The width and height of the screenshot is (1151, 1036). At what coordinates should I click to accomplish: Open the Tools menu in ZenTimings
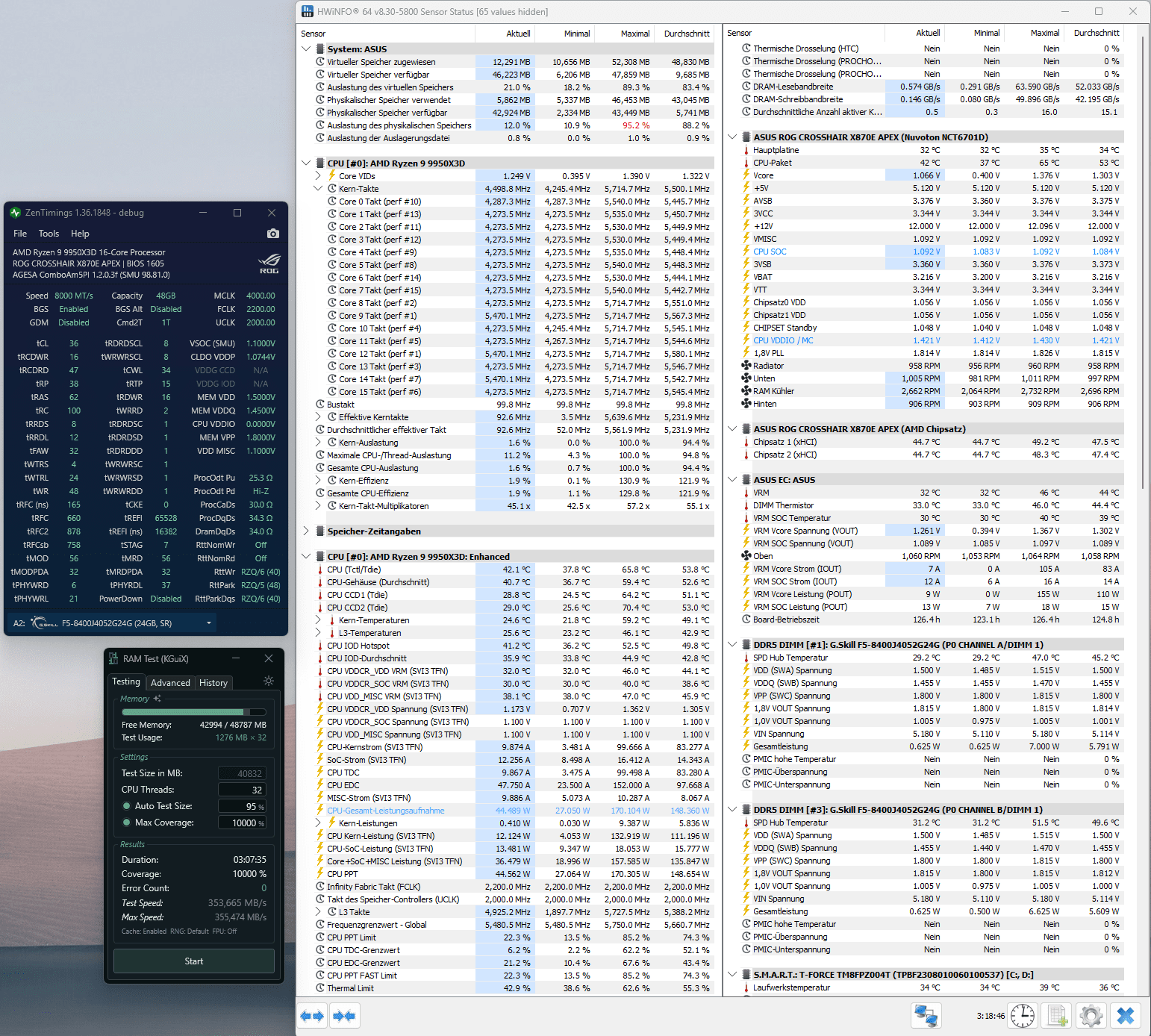click(49, 234)
